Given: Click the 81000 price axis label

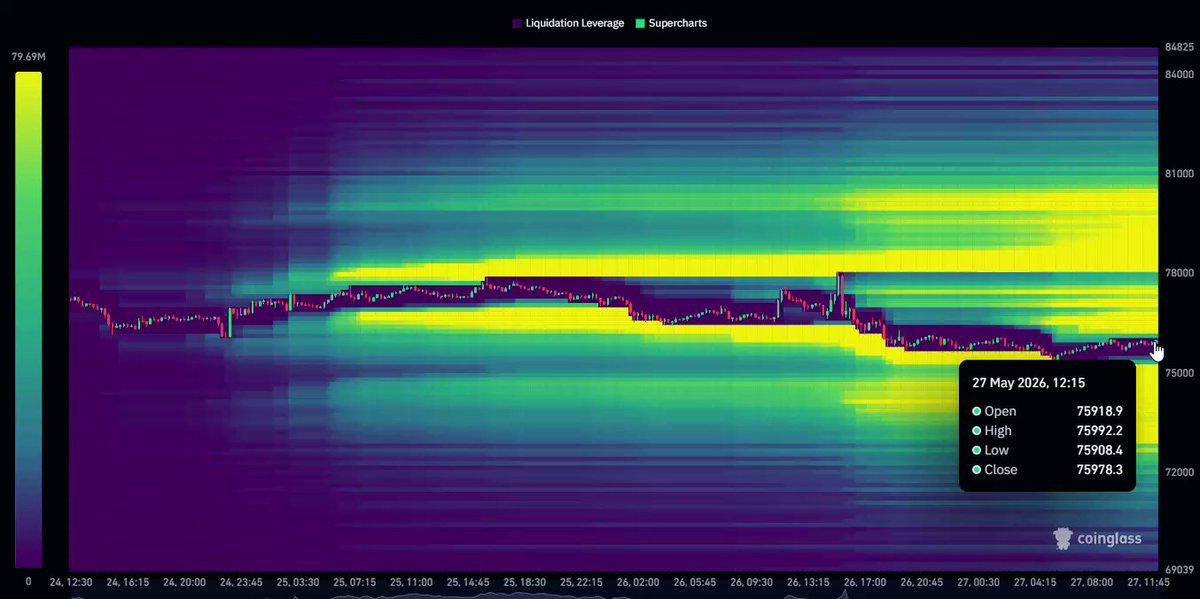Looking at the screenshot, I should (1180, 174).
